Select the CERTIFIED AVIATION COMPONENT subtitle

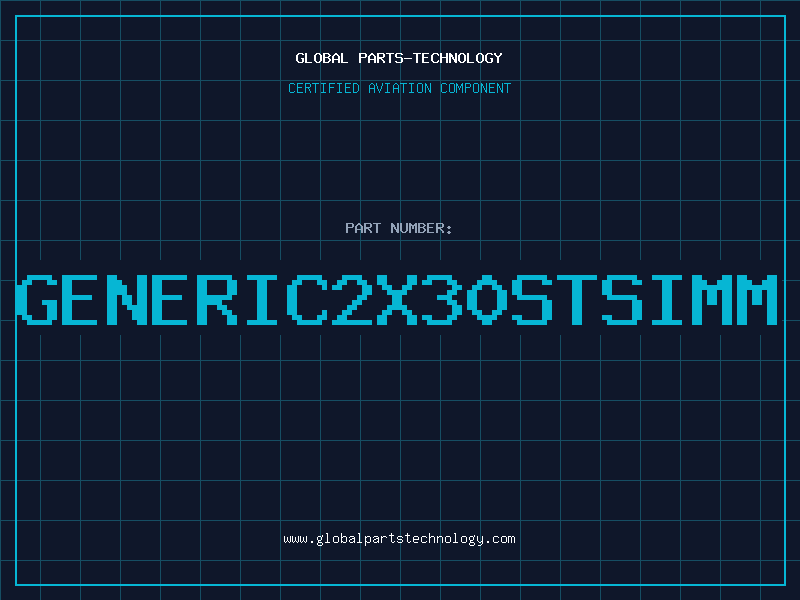tap(399, 88)
